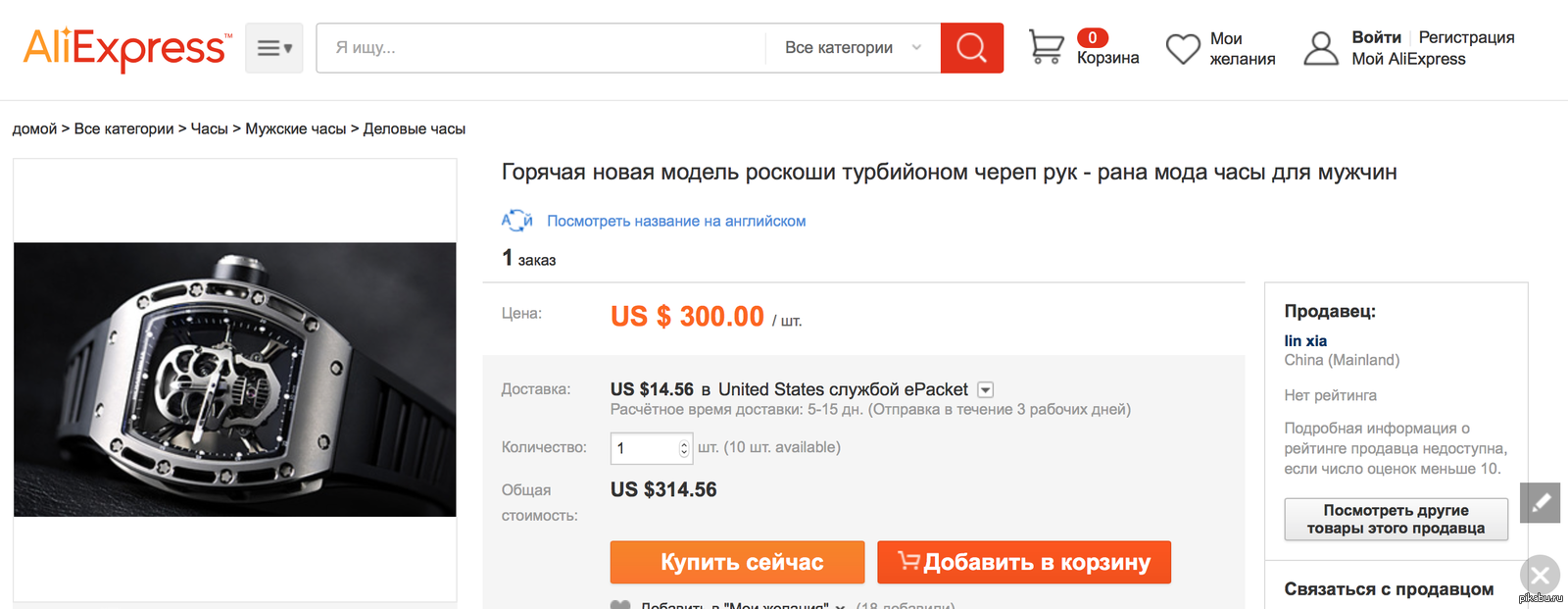Viewport: 1568px width, 609px height.
Task: Go to Часы breadcrumb category
Action: pos(209,128)
